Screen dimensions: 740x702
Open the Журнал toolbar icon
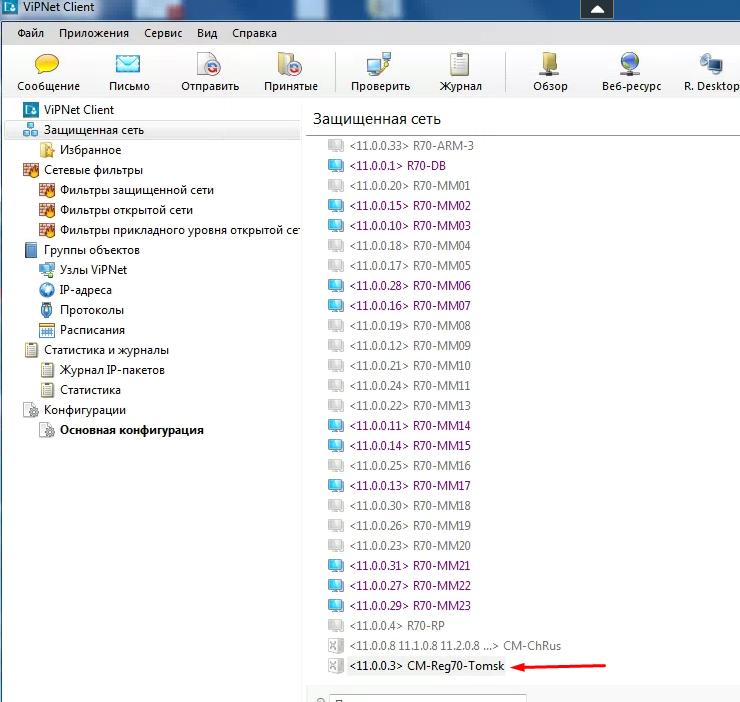click(x=460, y=66)
